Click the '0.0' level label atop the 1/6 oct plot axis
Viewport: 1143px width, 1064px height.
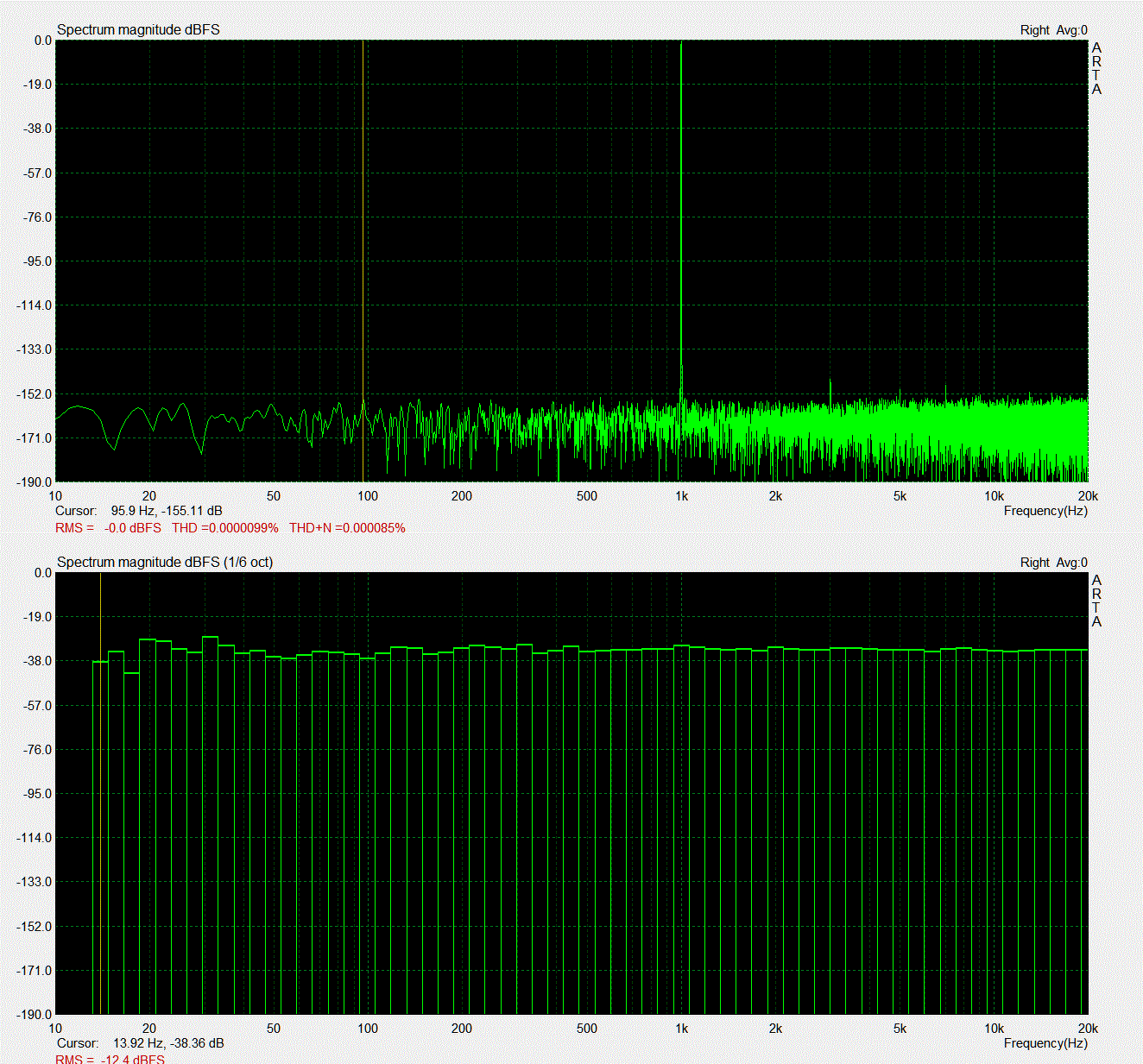[x=43, y=573]
